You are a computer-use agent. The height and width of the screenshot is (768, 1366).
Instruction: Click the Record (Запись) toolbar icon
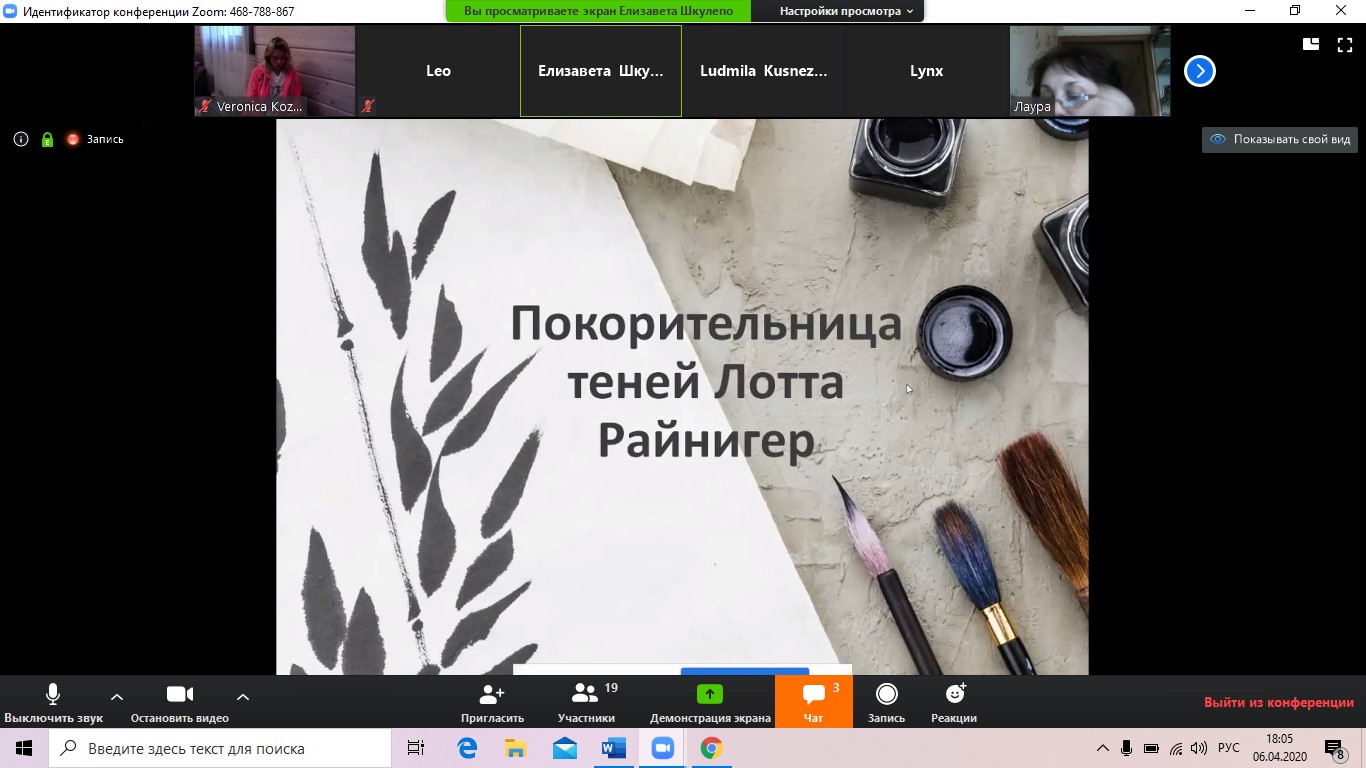886,694
